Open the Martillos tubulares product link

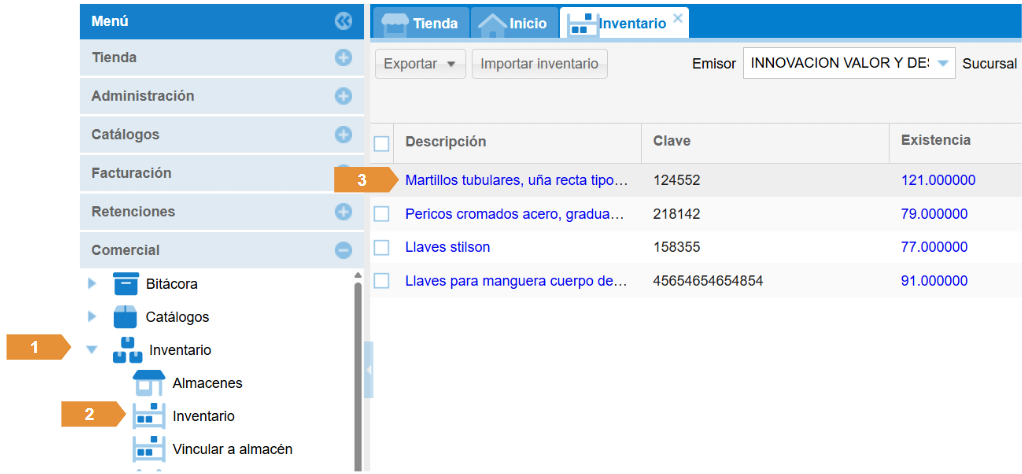tap(516, 181)
